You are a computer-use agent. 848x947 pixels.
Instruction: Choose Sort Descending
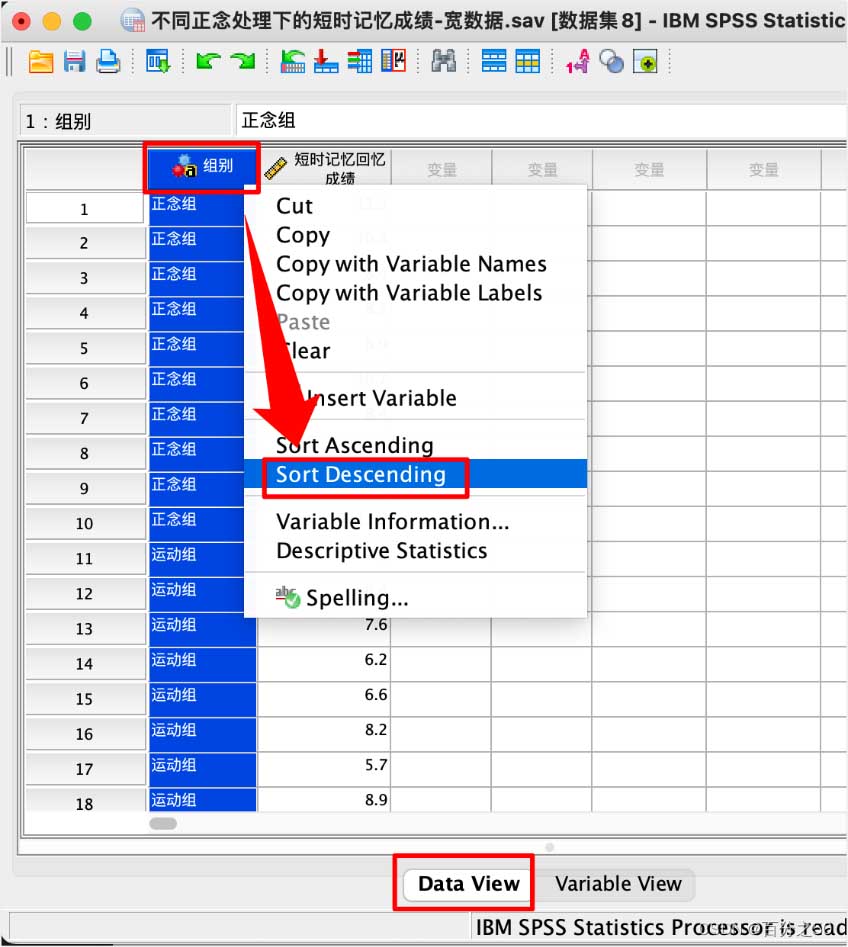click(x=416, y=474)
